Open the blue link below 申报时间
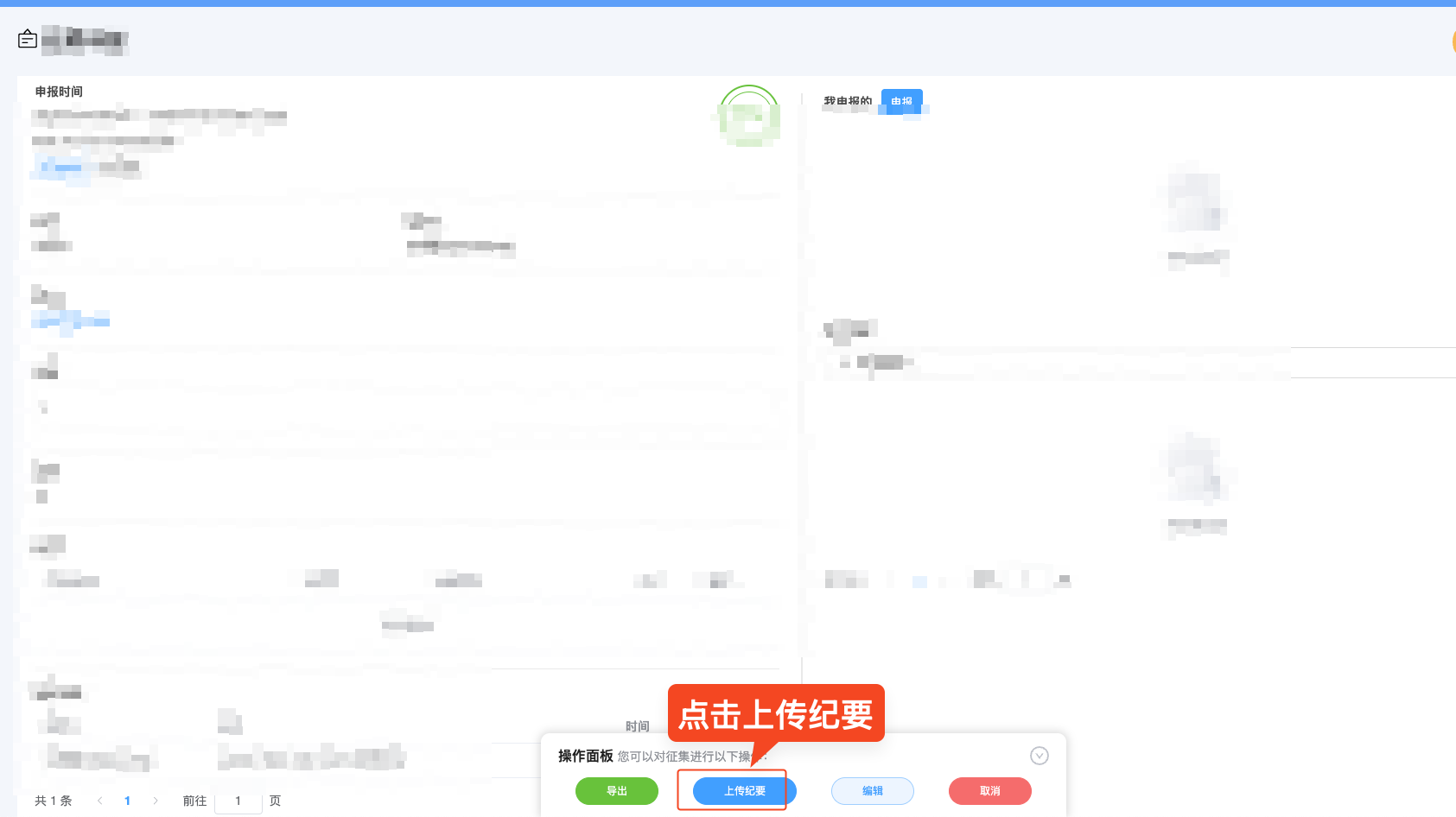This screenshot has width=1456, height=817. coord(59,168)
